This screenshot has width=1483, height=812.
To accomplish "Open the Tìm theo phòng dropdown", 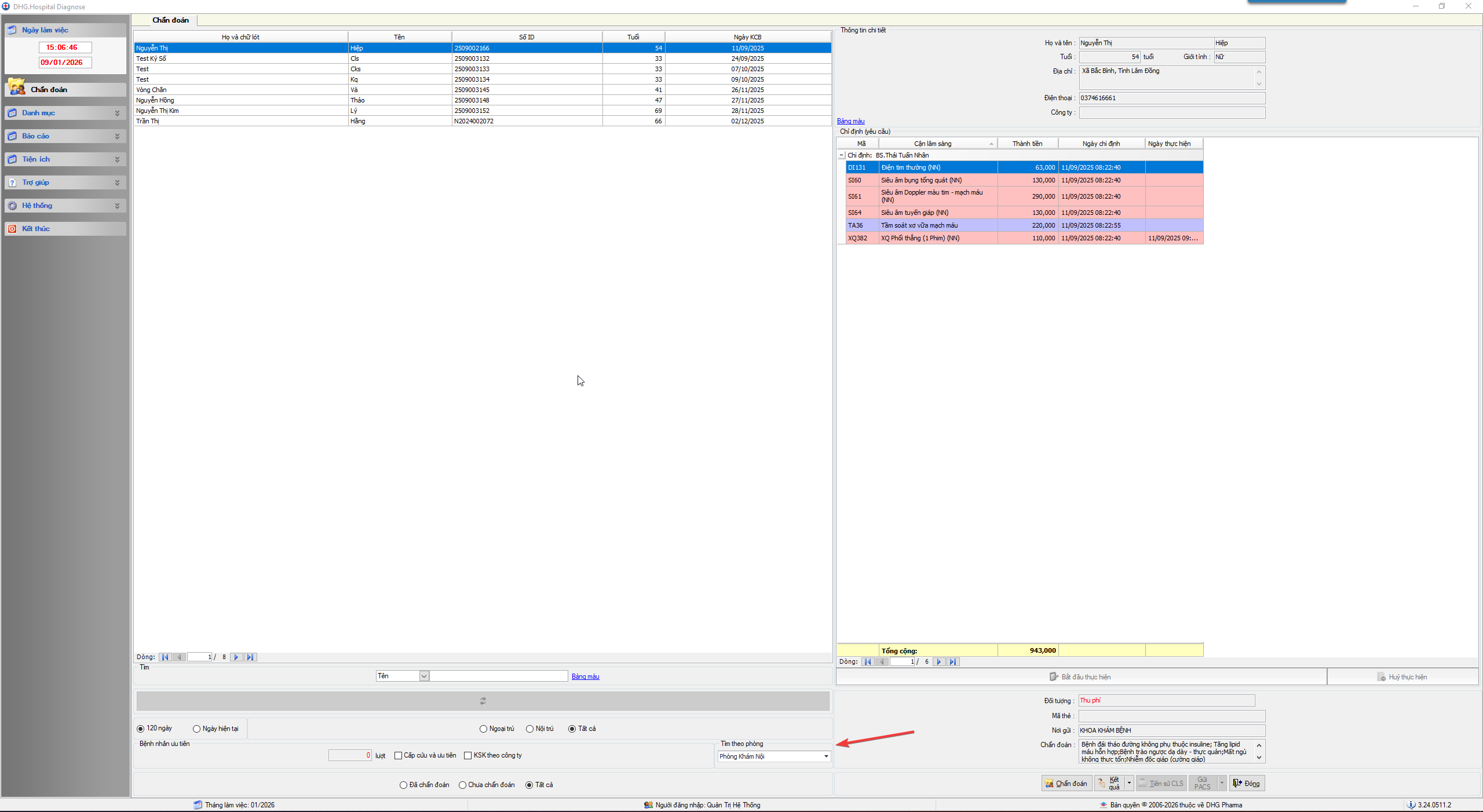I will [825, 756].
